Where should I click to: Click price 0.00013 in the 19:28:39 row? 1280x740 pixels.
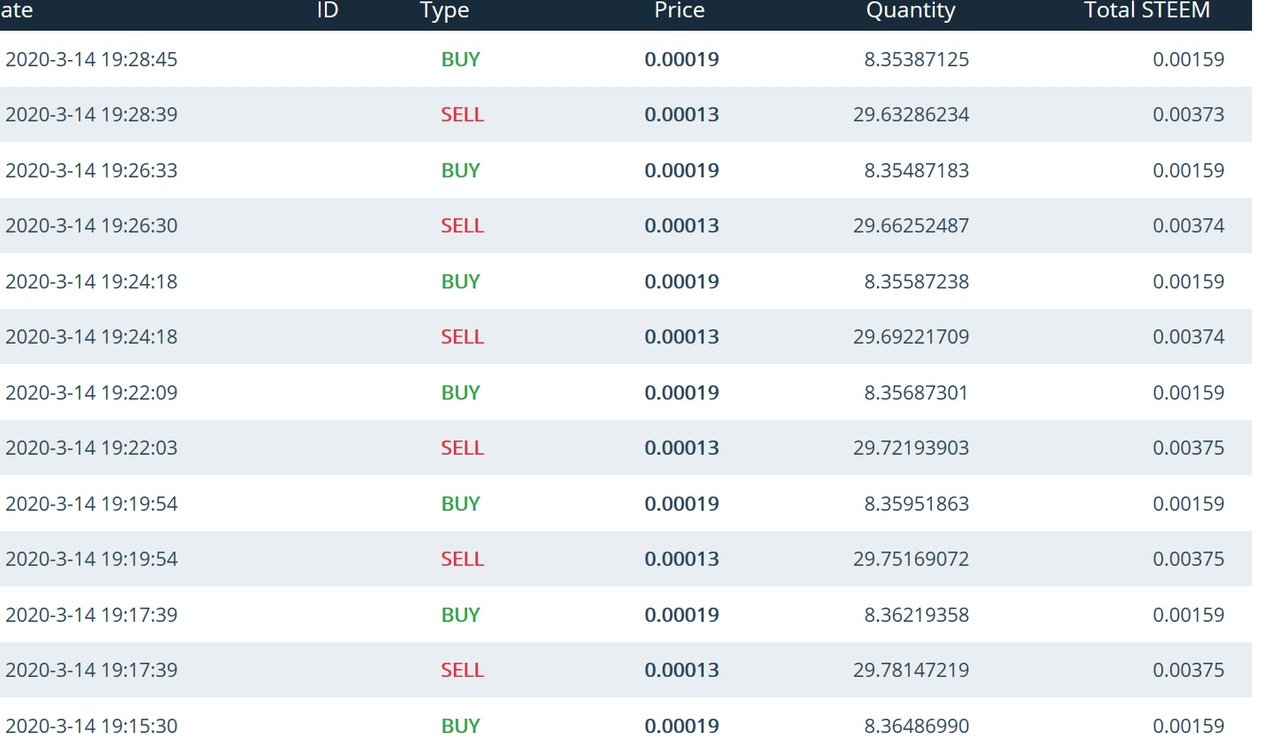click(682, 115)
